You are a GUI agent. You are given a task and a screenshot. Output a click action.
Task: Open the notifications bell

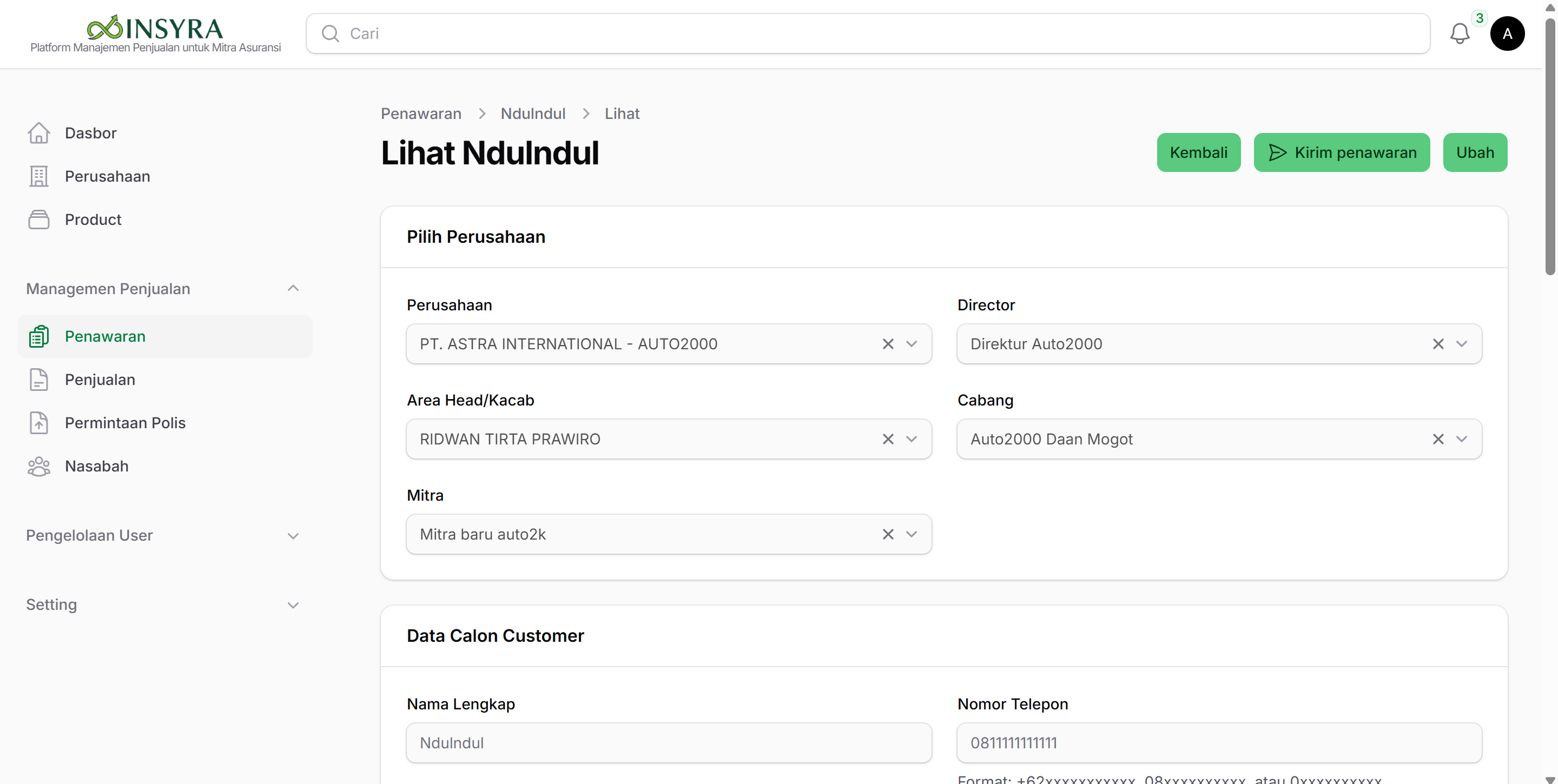[x=1460, y=34]
